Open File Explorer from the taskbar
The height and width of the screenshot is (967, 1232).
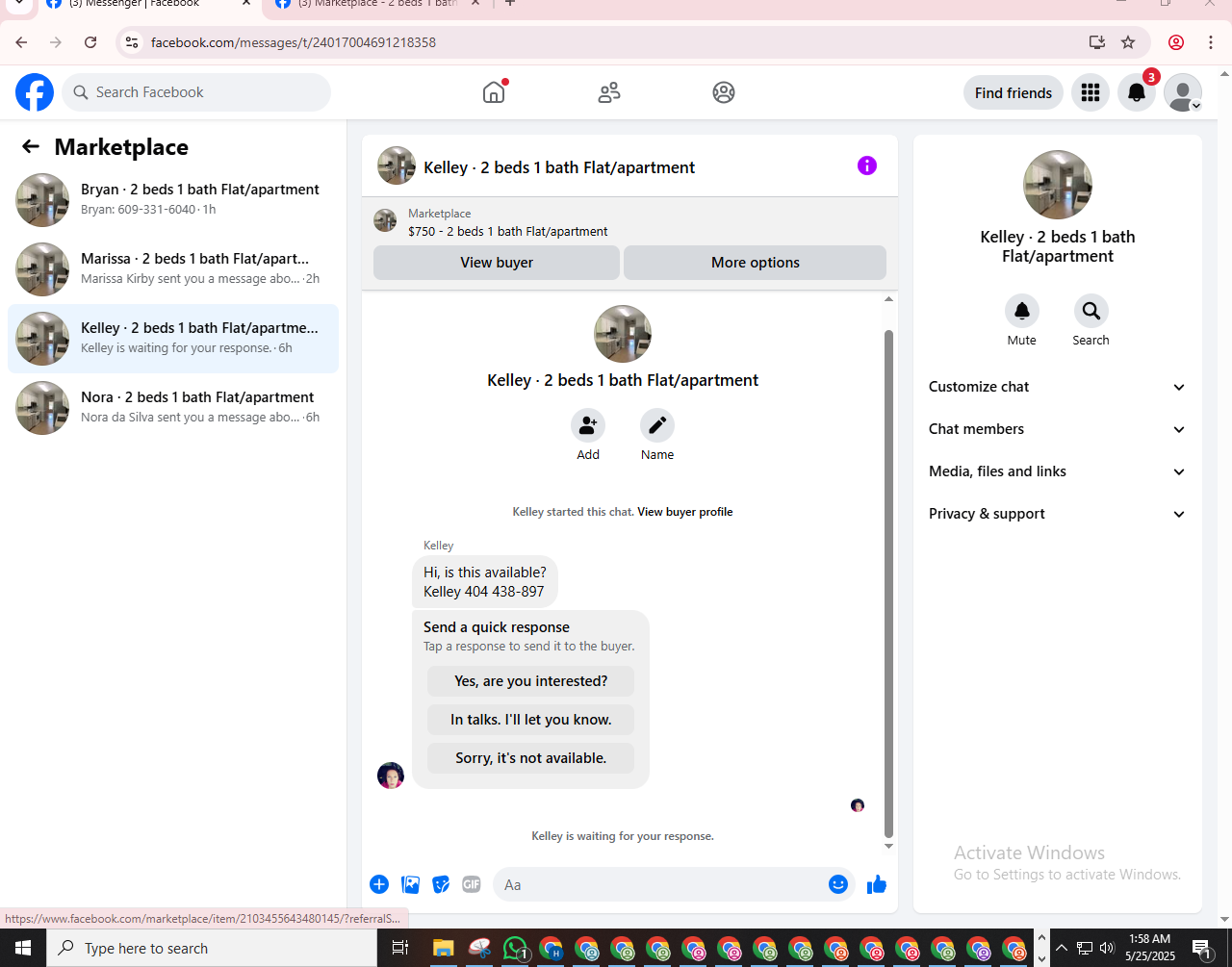pyautogui.click(x=443, y=949)
